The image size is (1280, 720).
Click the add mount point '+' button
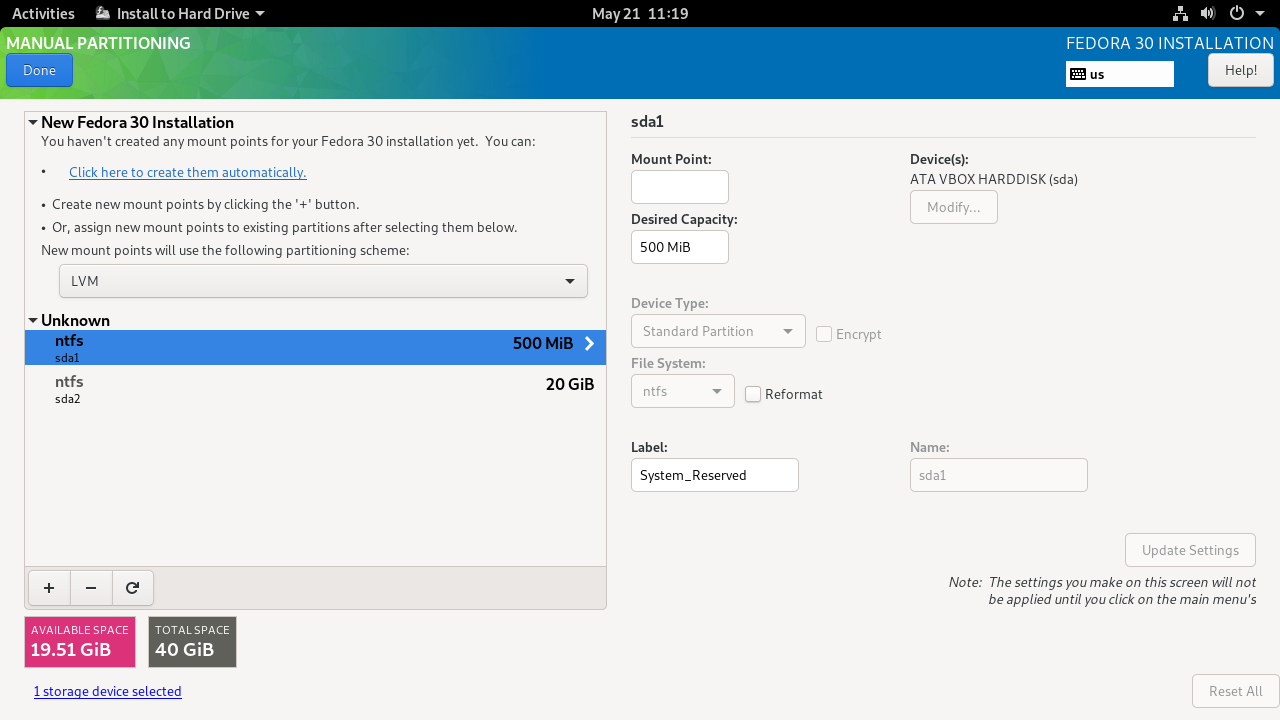pyautogui.click(x=49, y=588)
